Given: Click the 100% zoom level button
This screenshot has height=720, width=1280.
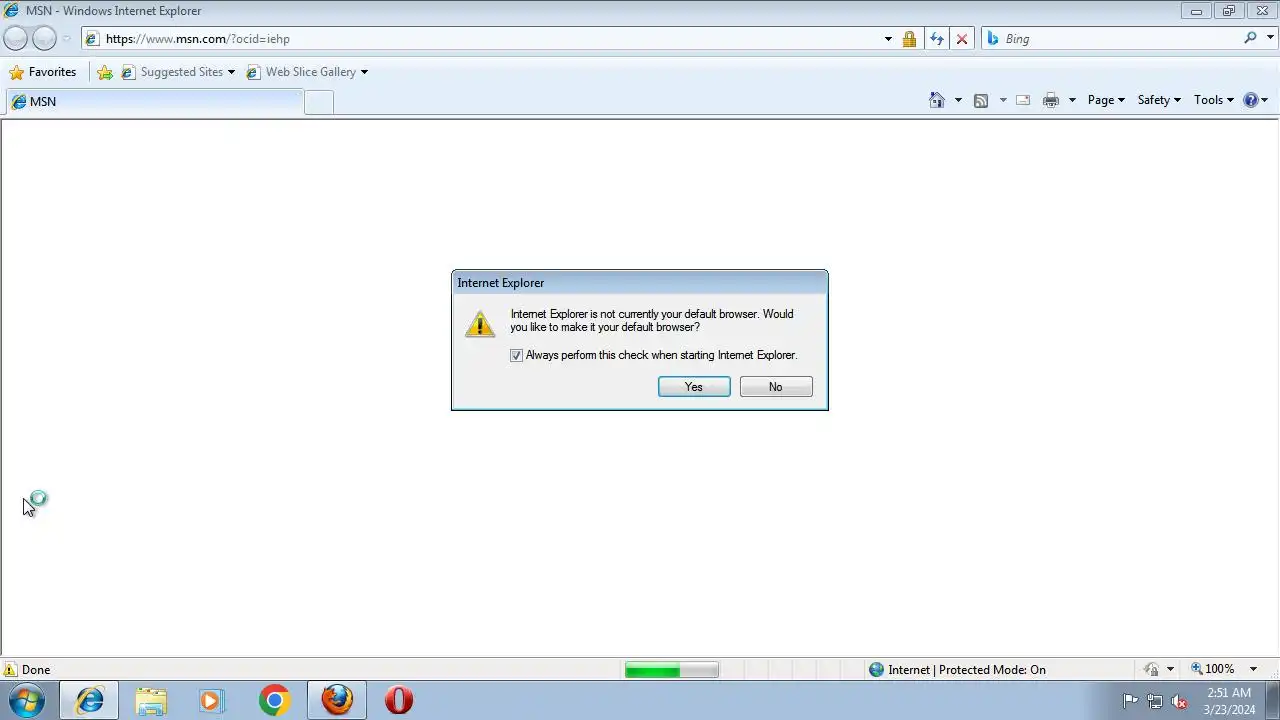Looking at the screenshot, I should coord(1212,669).
